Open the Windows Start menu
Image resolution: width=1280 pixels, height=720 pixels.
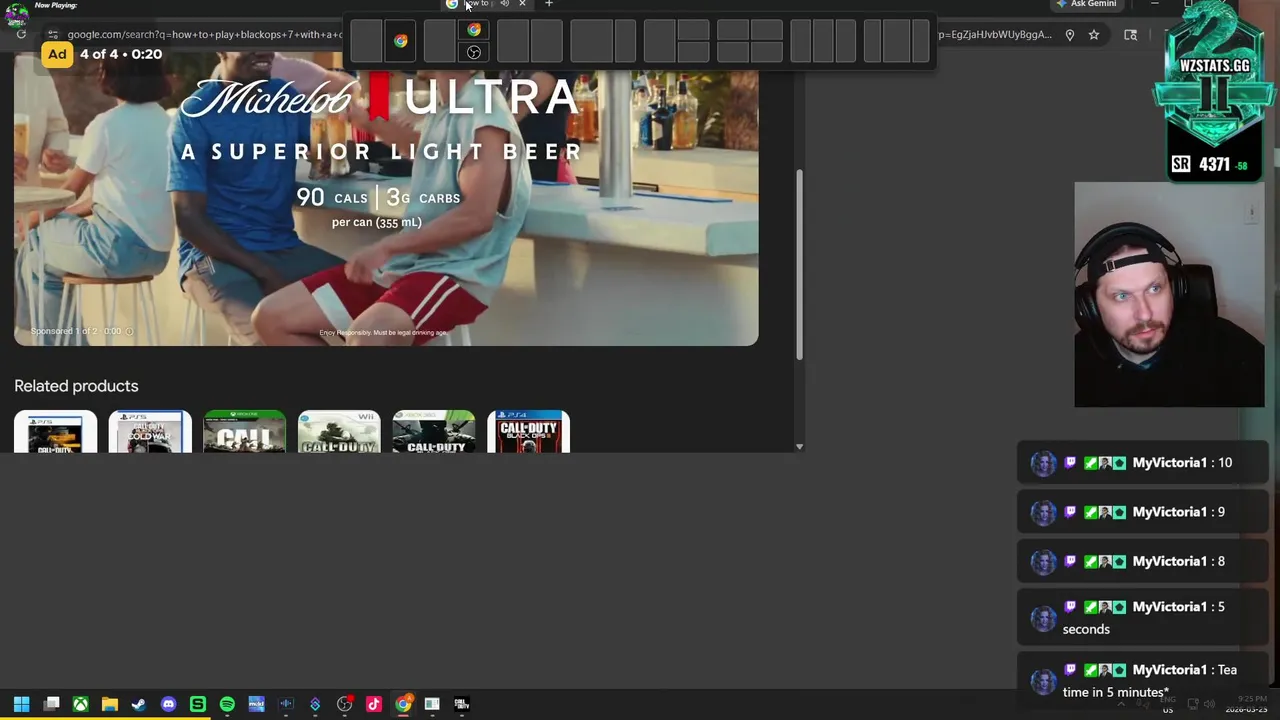(21, 704)
